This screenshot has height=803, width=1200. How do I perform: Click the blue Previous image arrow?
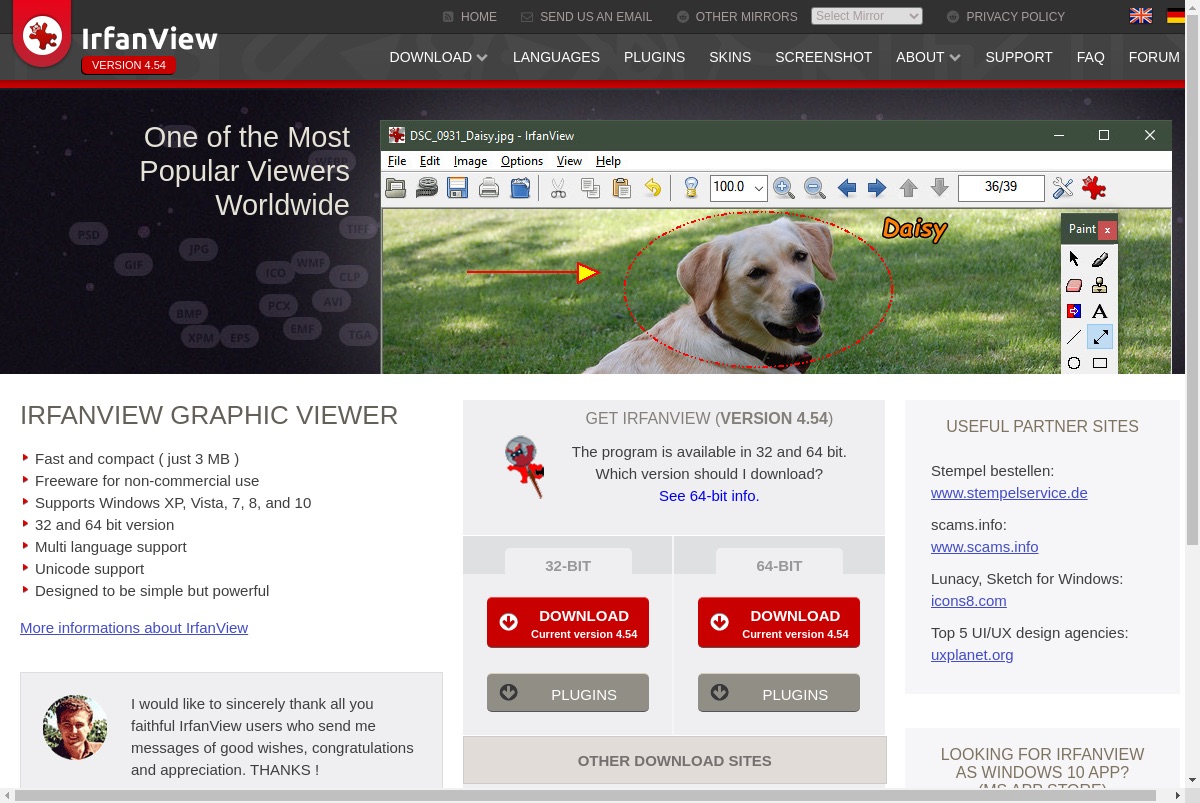(847, 188)
